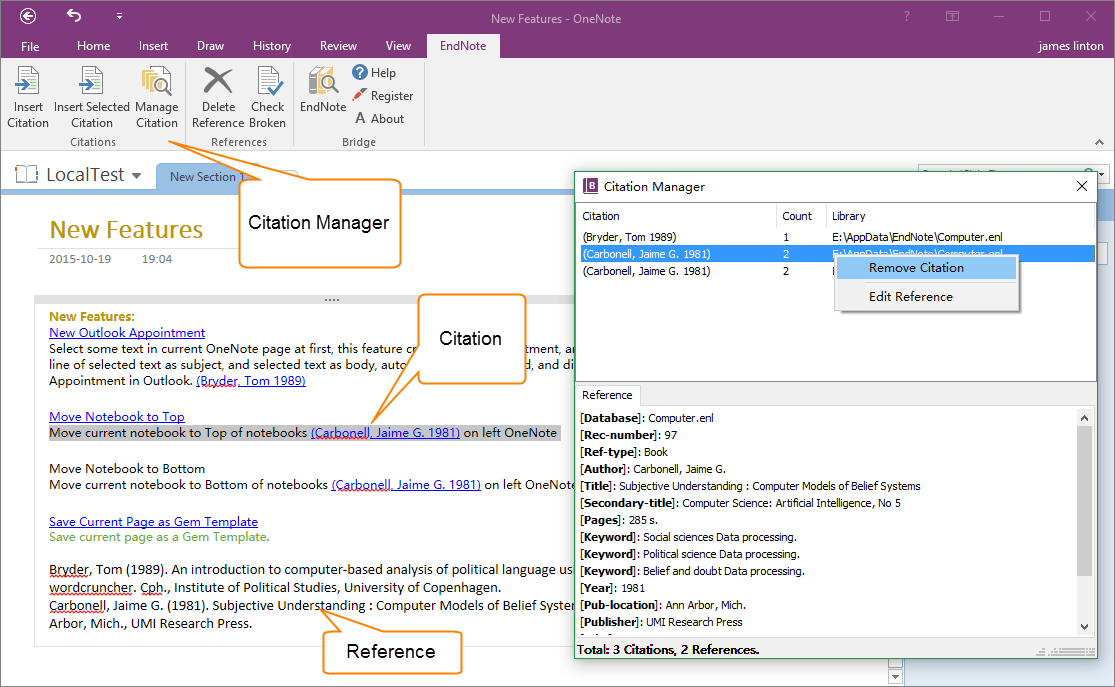Click the note container drag handle dots
This screenshot has height=687, width=1115.
point(332,299)
